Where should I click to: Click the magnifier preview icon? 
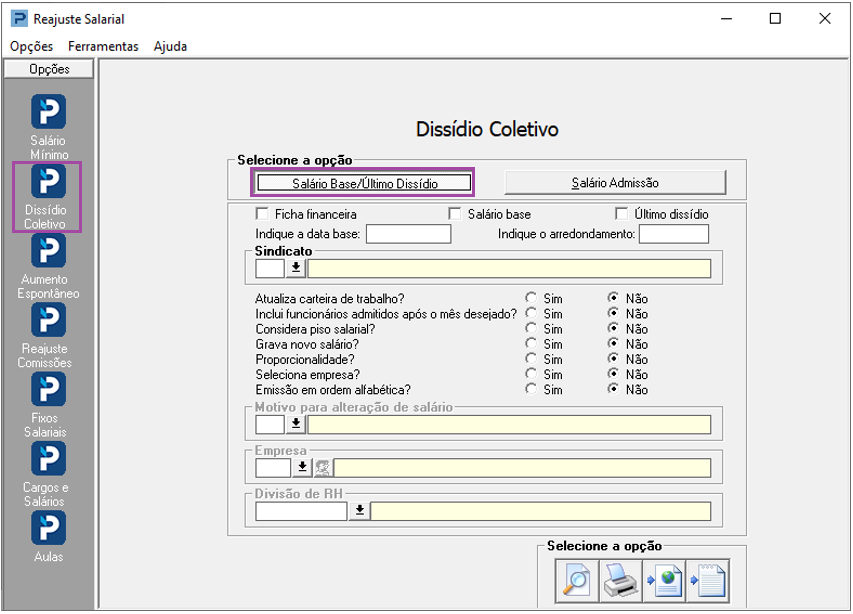[577, 581]
